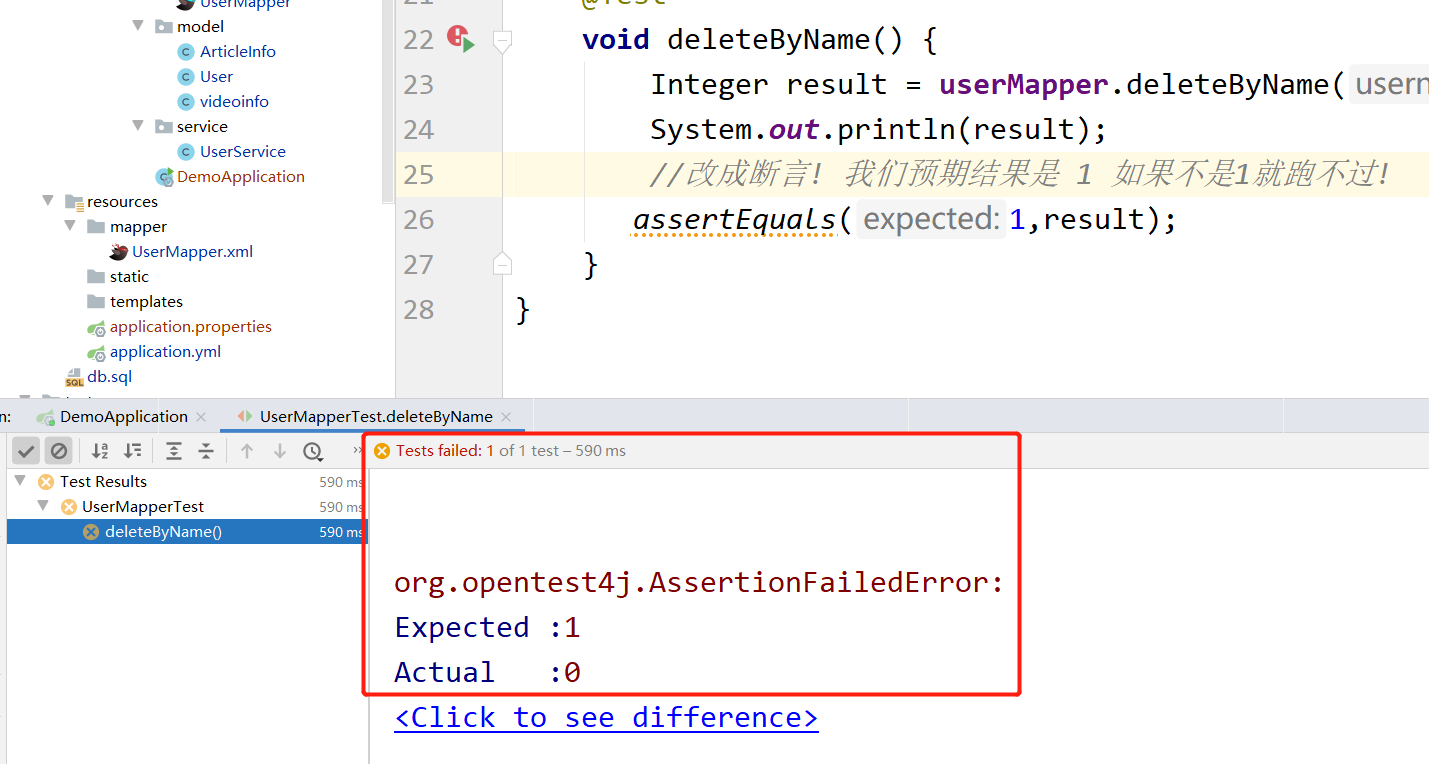Click the project tree vertical scrollbar

389,100
